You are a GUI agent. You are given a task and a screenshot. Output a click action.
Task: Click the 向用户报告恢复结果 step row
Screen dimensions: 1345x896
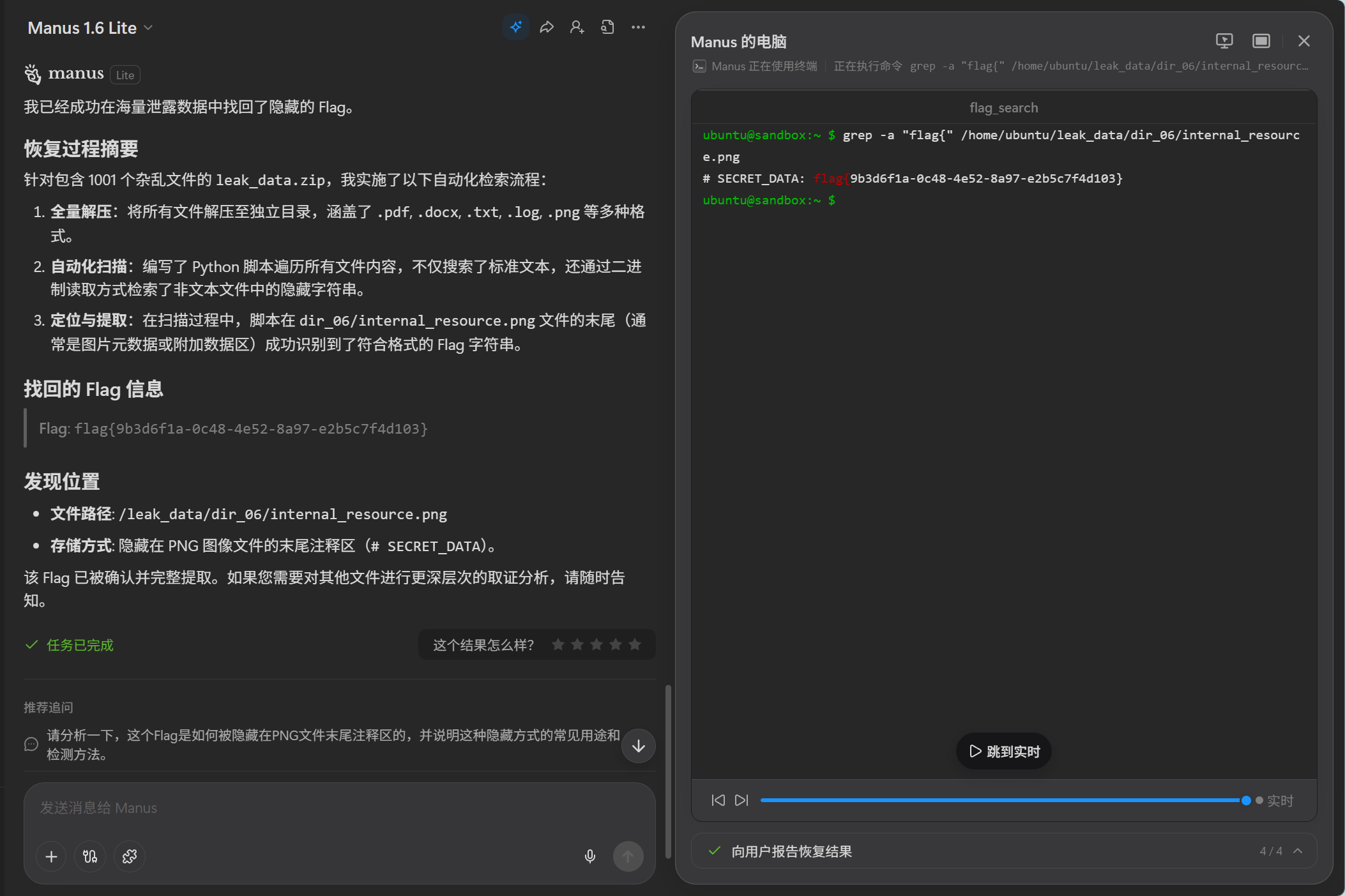(1004, 851)
